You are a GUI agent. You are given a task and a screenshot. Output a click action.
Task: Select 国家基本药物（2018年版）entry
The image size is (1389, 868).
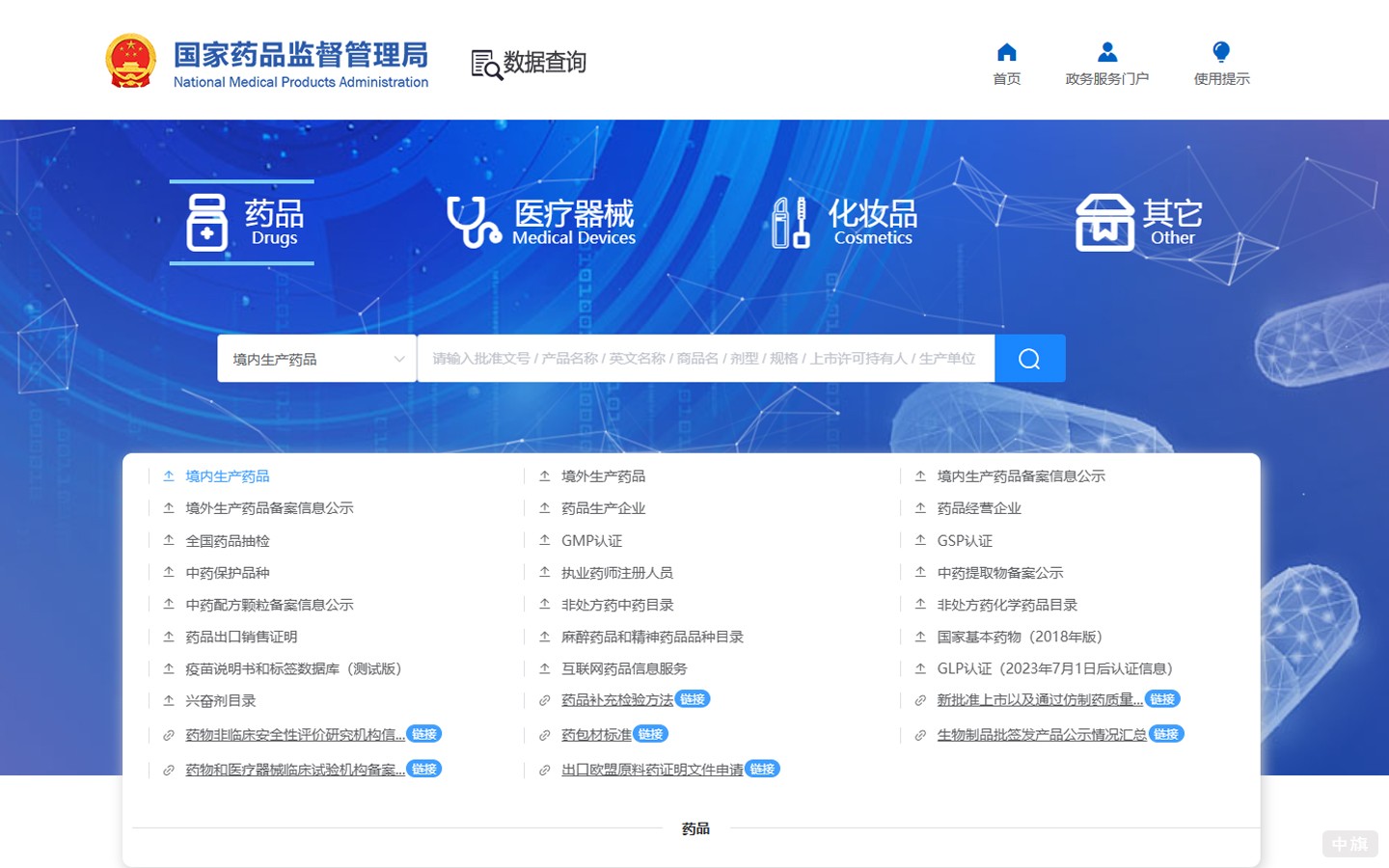tap(1020, 637)
